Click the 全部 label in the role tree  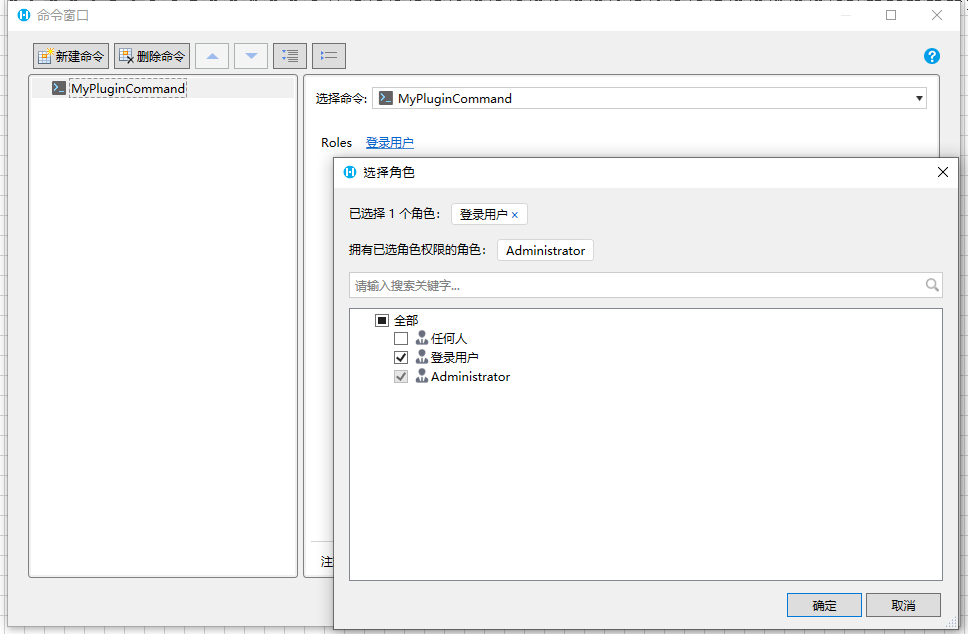406,320
